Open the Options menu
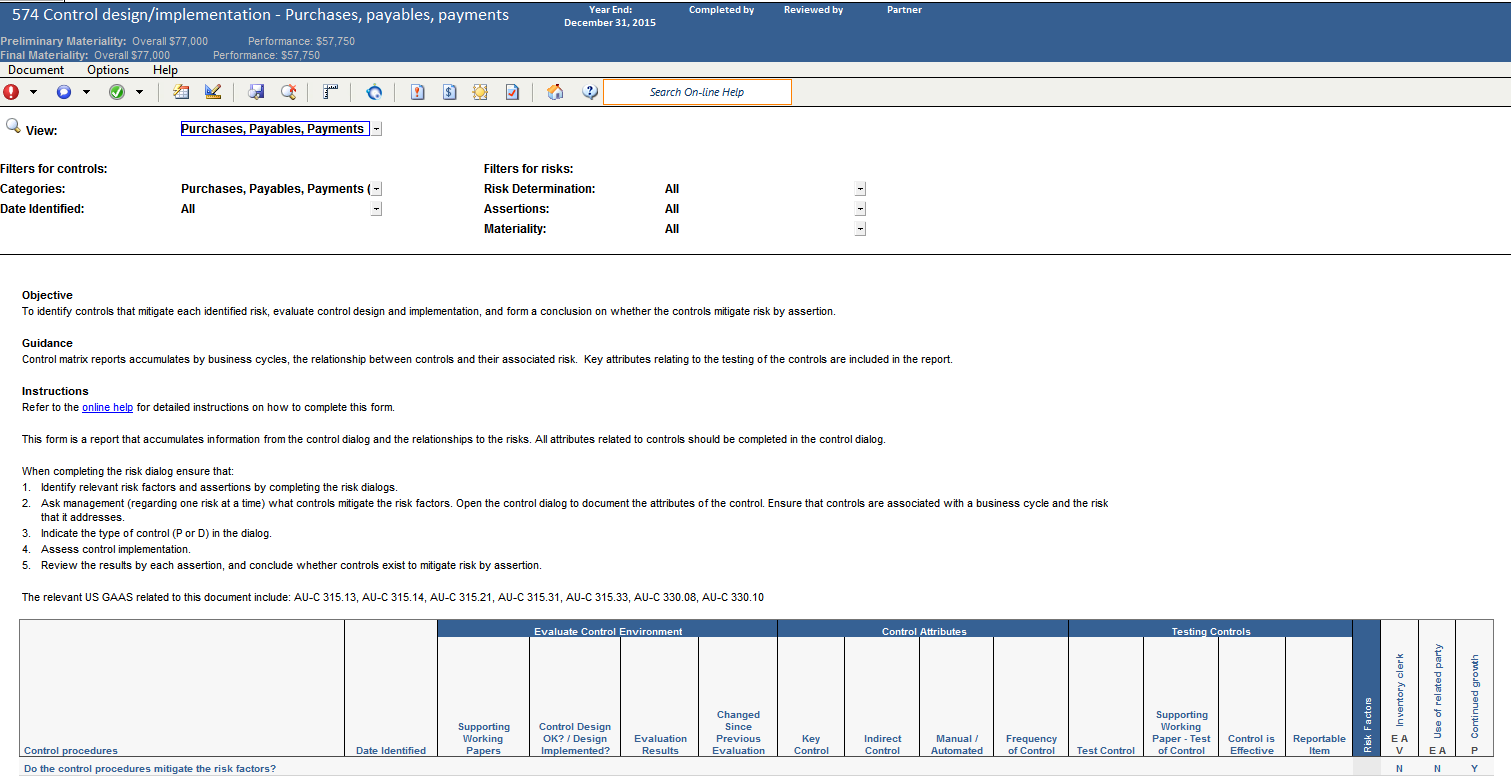Screen dimensions: 1511x784 (x=107, y=70)
